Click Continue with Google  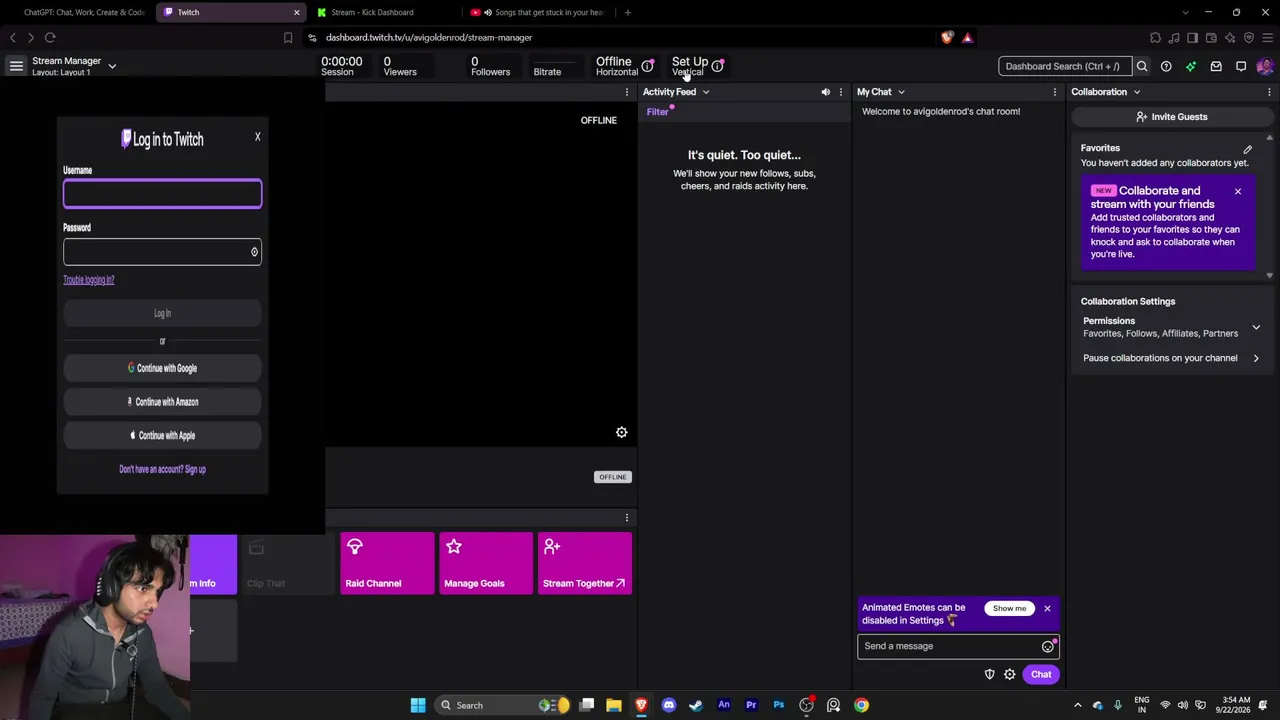point(162,368)
